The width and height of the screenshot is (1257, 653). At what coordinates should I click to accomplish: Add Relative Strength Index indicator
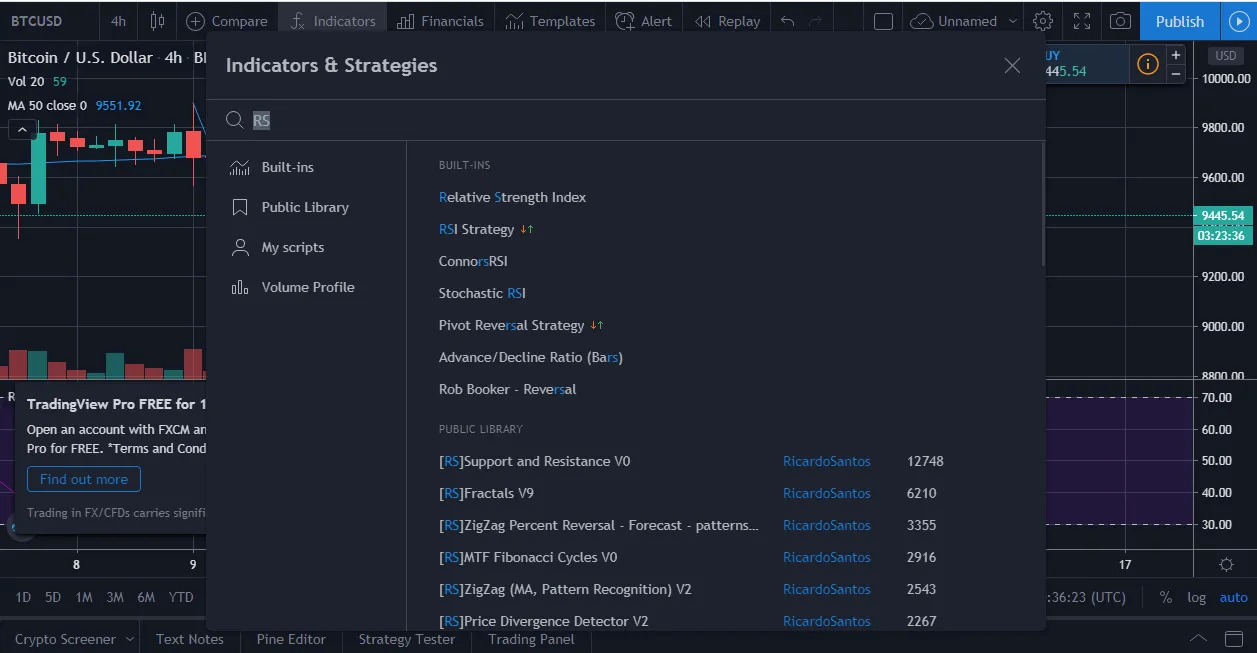click(x=512, y=197)
